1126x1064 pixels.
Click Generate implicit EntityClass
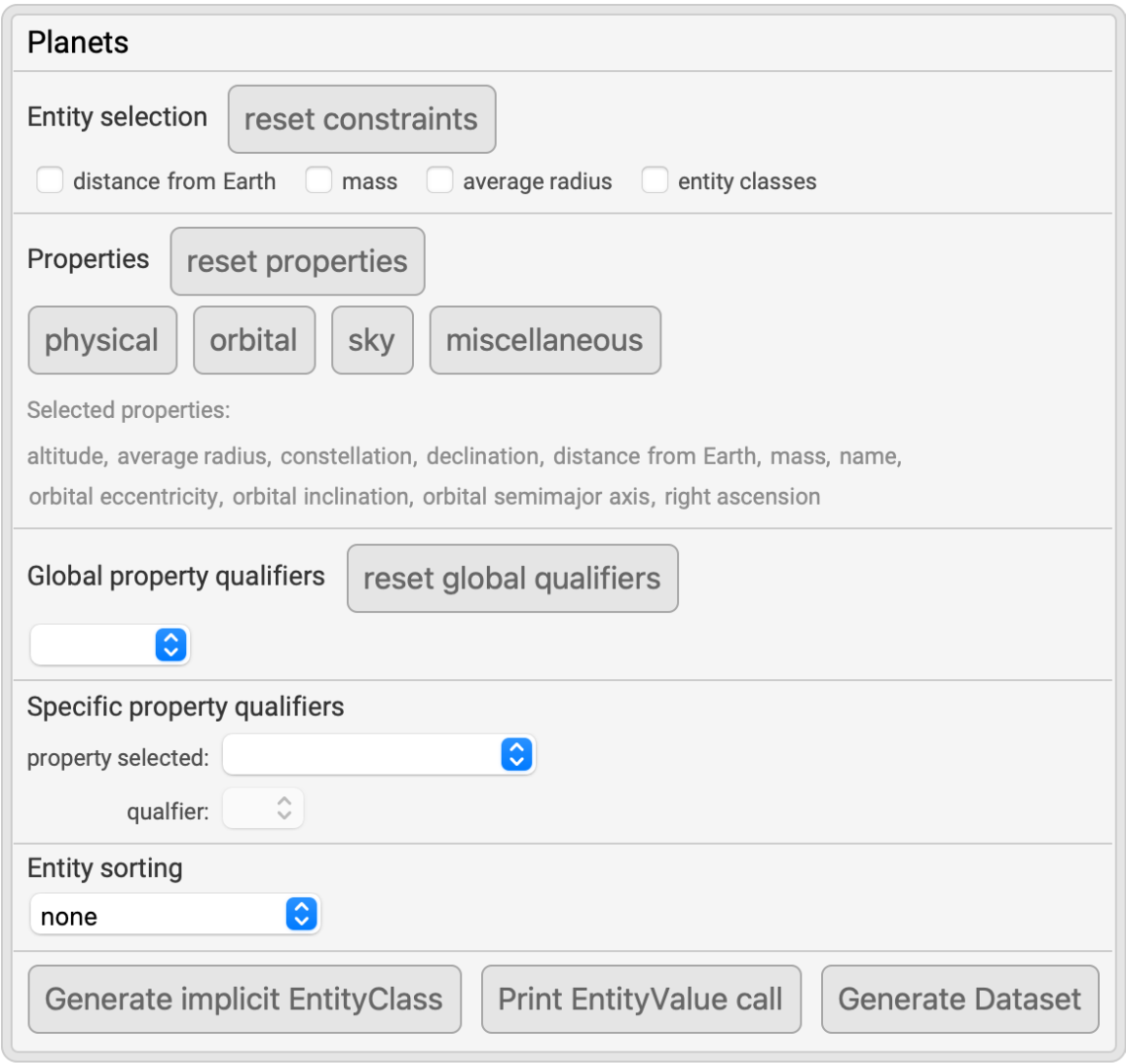pos(244,999)
